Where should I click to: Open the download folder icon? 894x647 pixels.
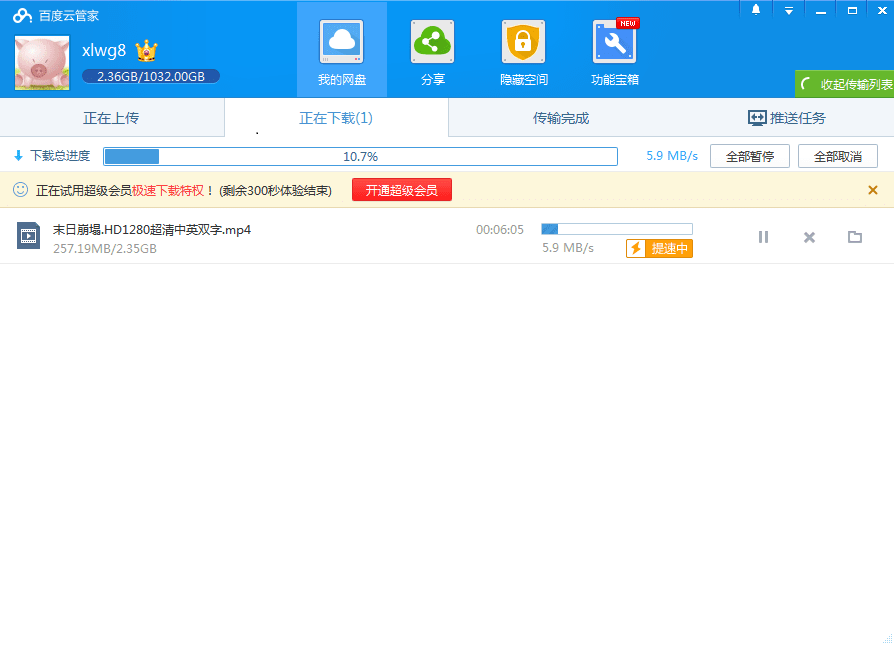[x=855, y=237]
